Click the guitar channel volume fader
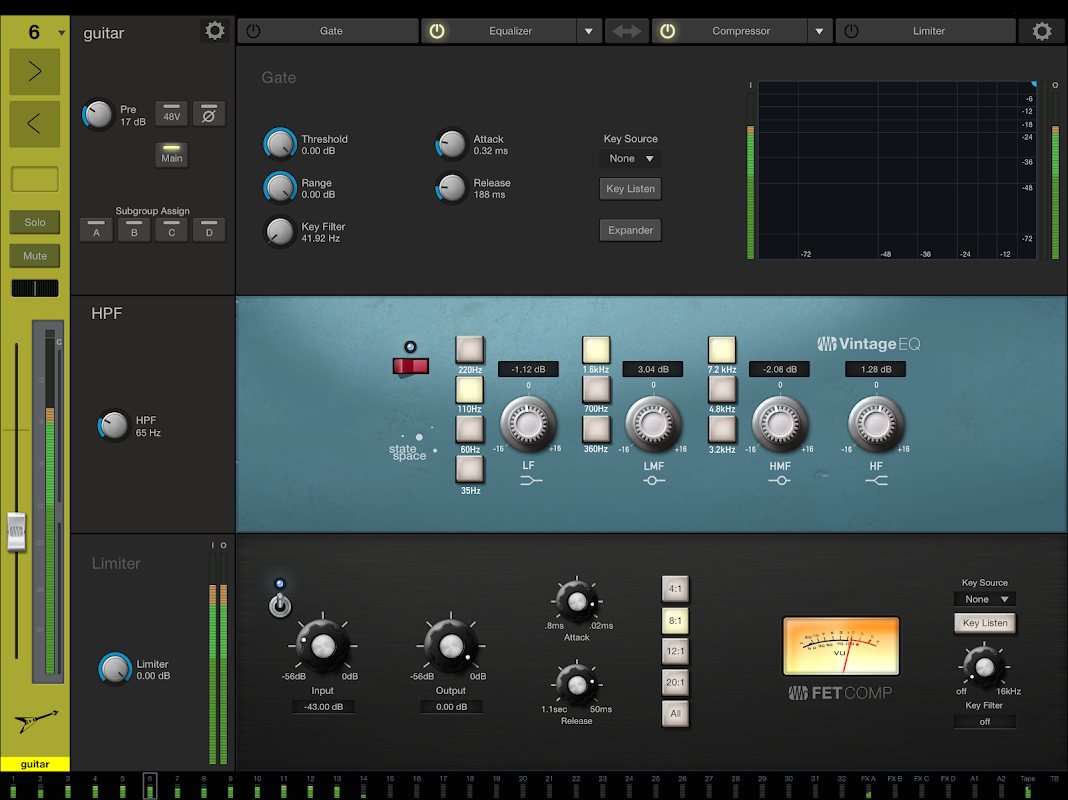 tap(16, 531)
